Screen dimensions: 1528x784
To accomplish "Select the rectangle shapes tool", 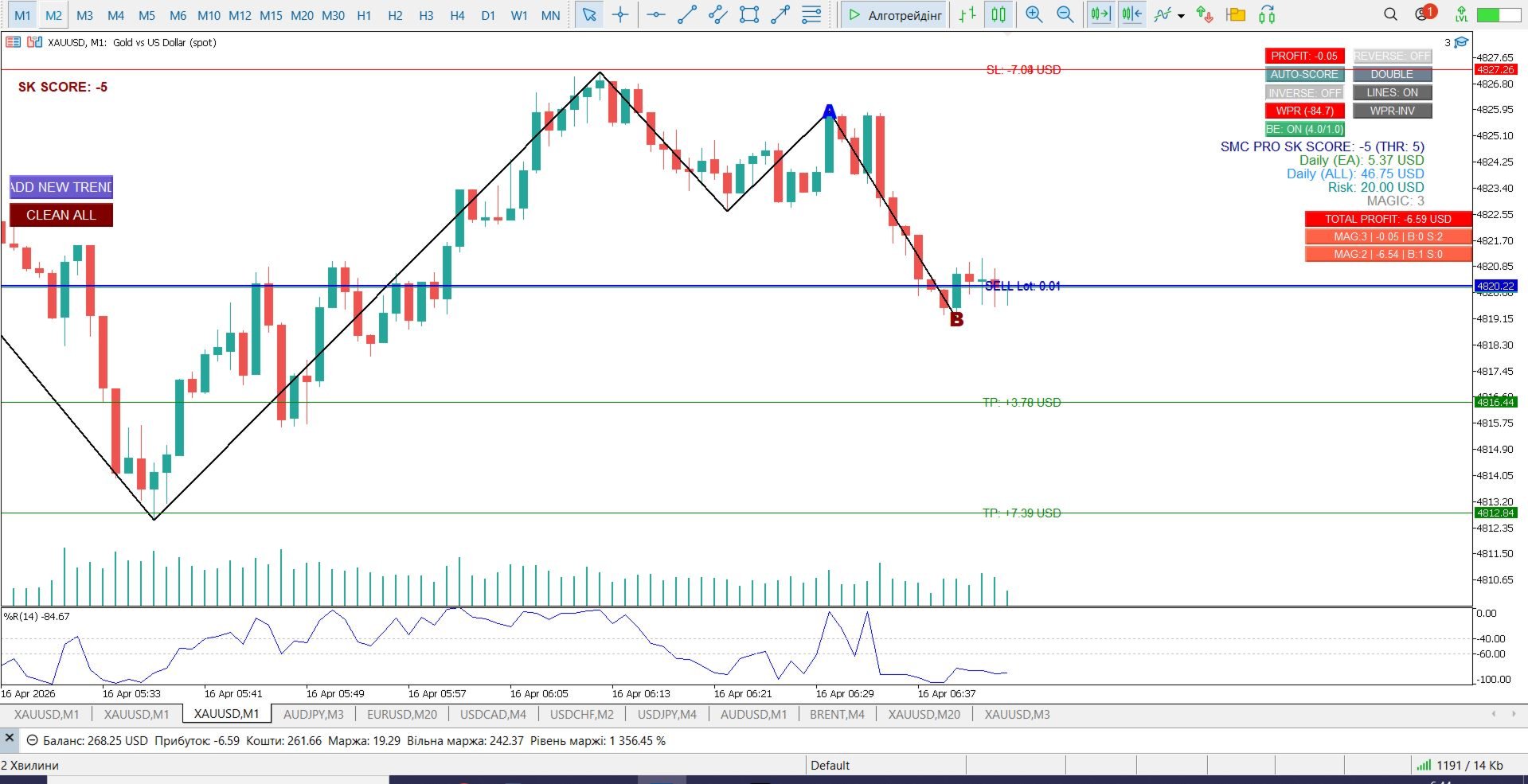I will [x=749, y=14].
